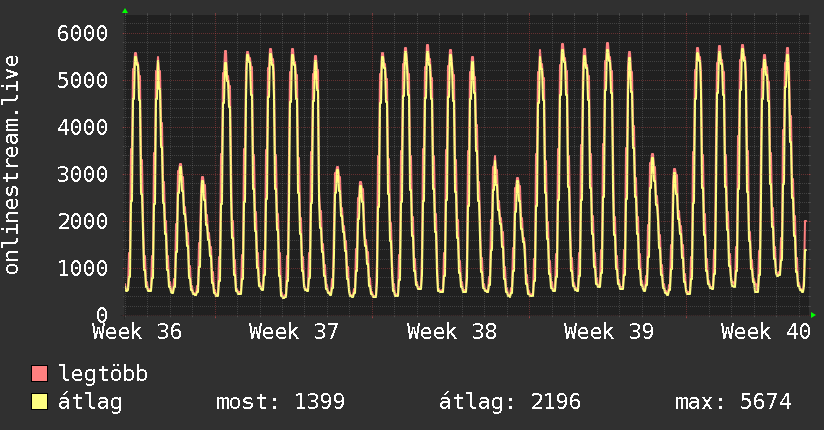Click the Week 38 axis label

click(x=452, y=332)
